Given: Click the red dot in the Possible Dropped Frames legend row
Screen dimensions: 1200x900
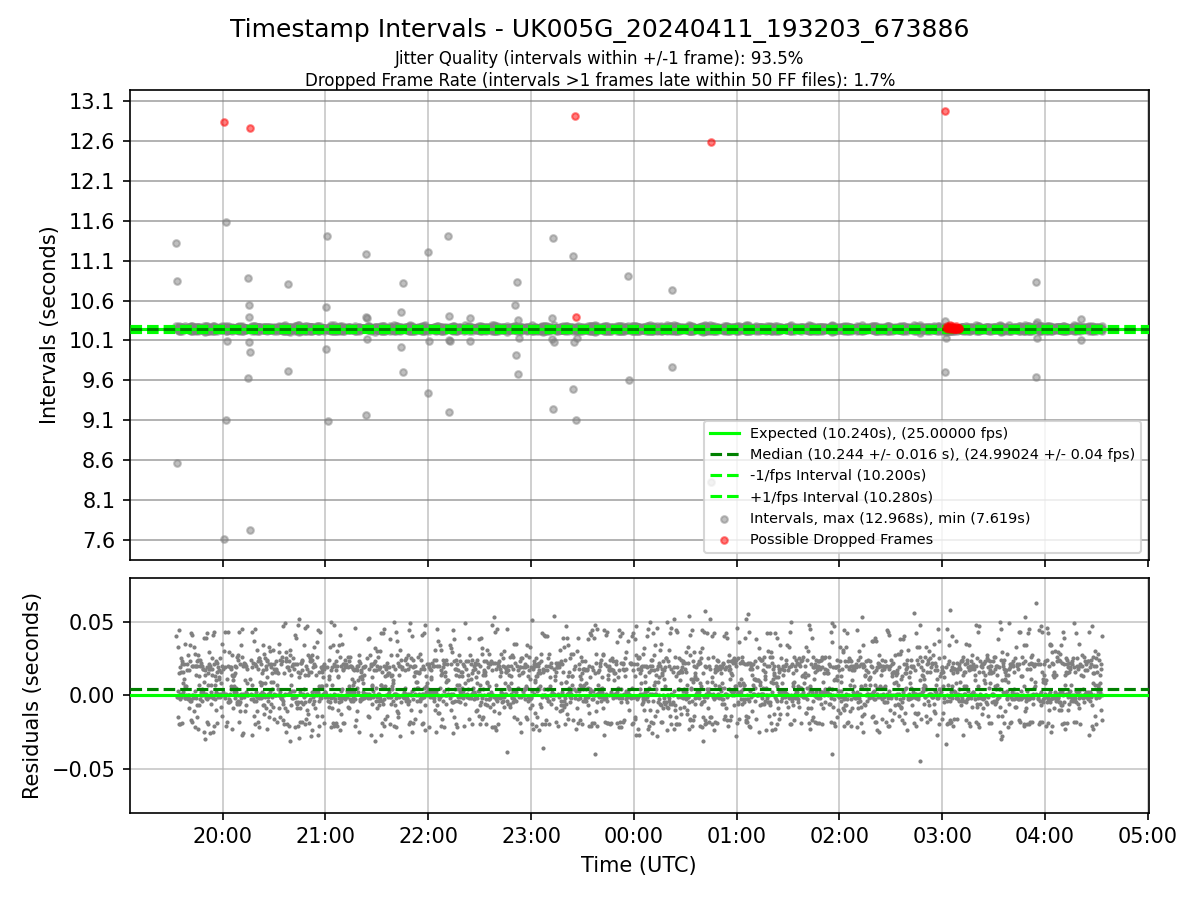Looking at the screenshot, I should coord(725,540).
